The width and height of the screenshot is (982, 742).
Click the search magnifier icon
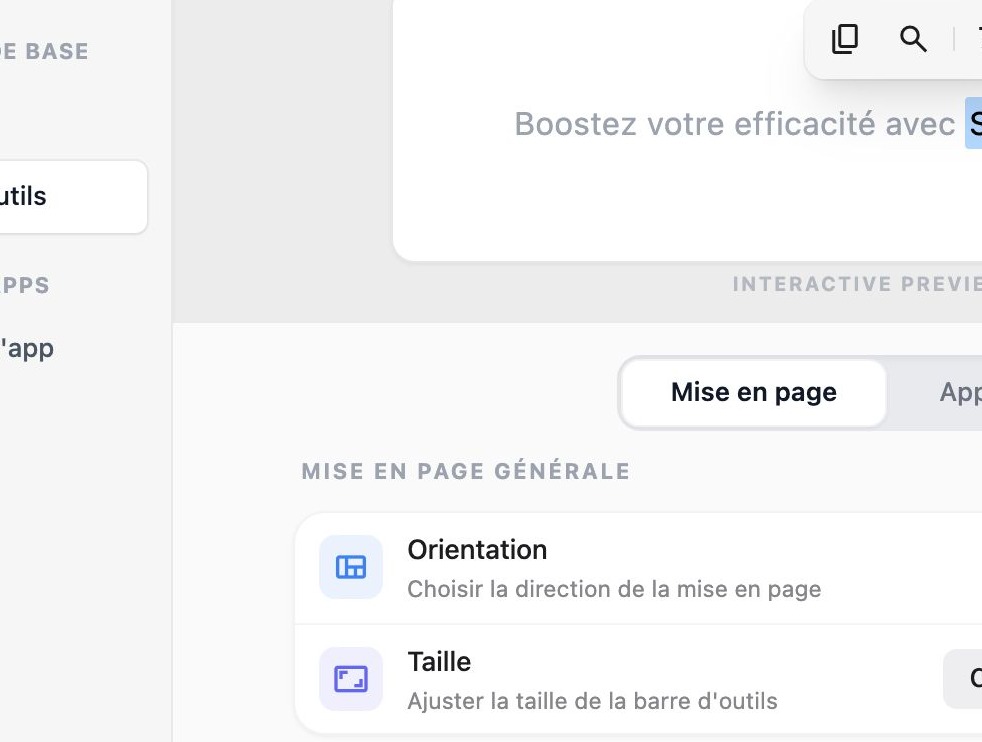913,39
